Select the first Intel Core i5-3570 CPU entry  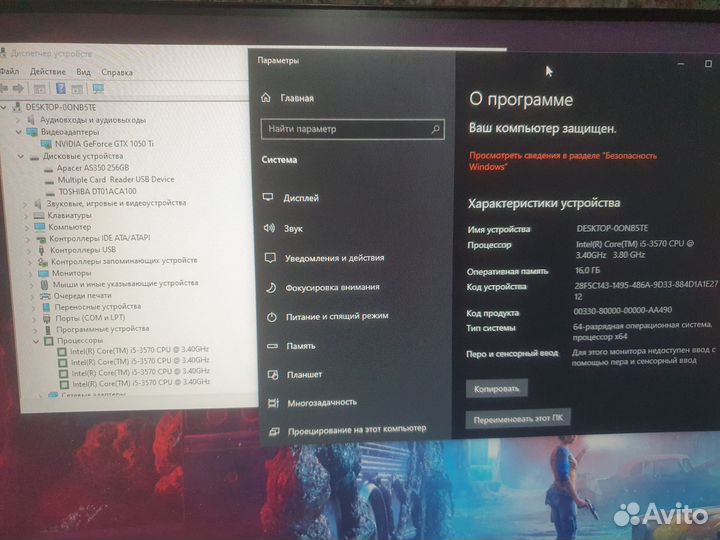point(139,350)
